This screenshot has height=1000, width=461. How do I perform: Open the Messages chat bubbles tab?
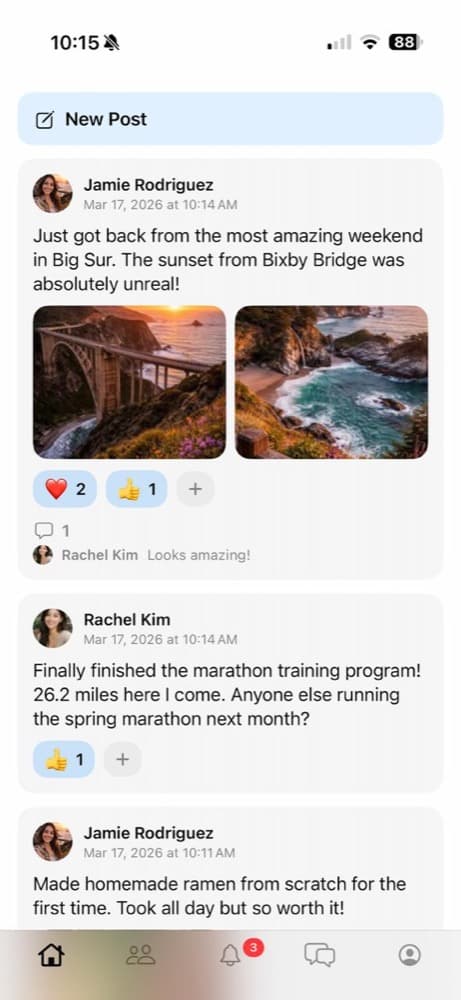tap(319, 955)
